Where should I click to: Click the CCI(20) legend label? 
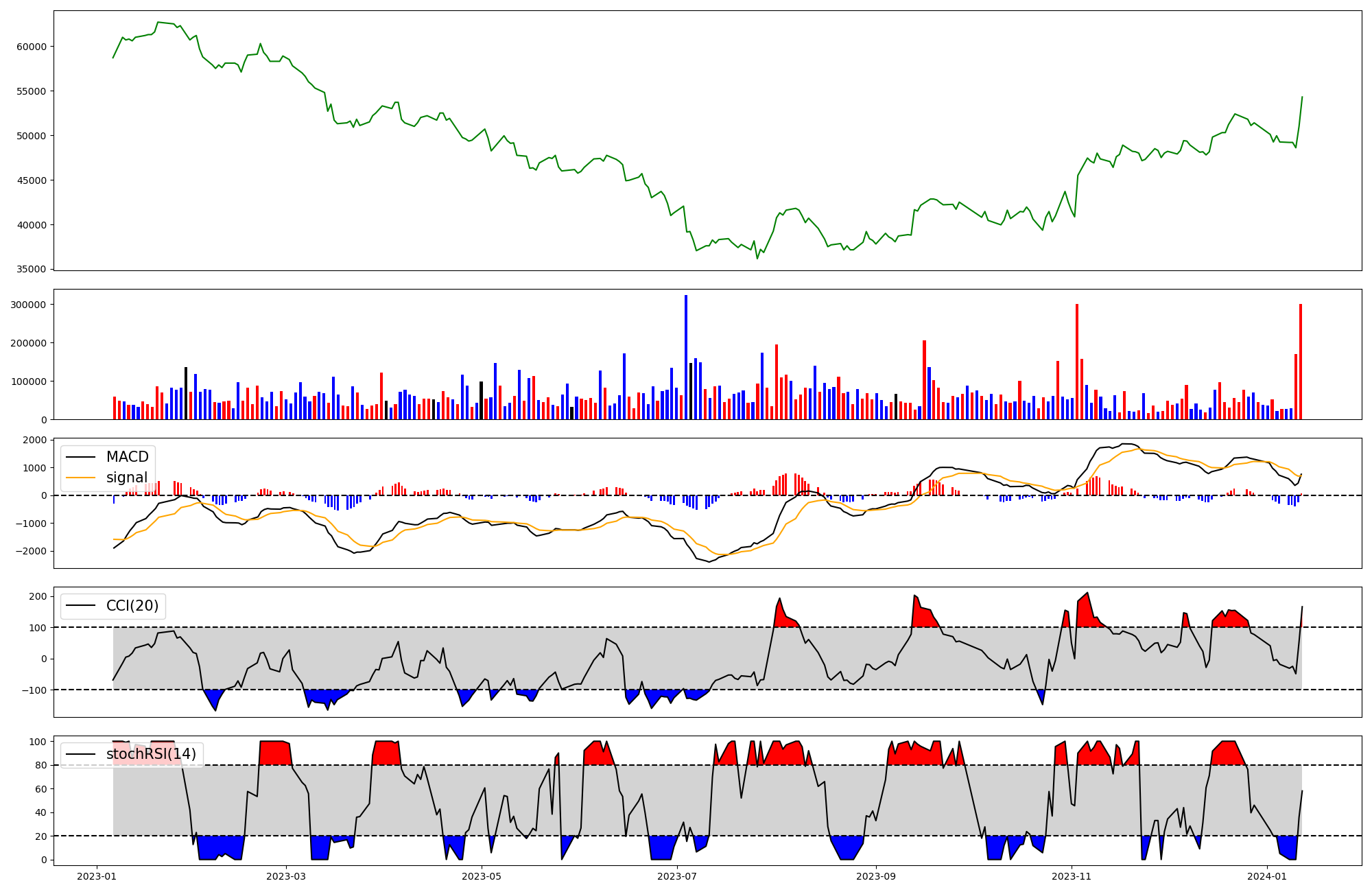coord(132,606)
